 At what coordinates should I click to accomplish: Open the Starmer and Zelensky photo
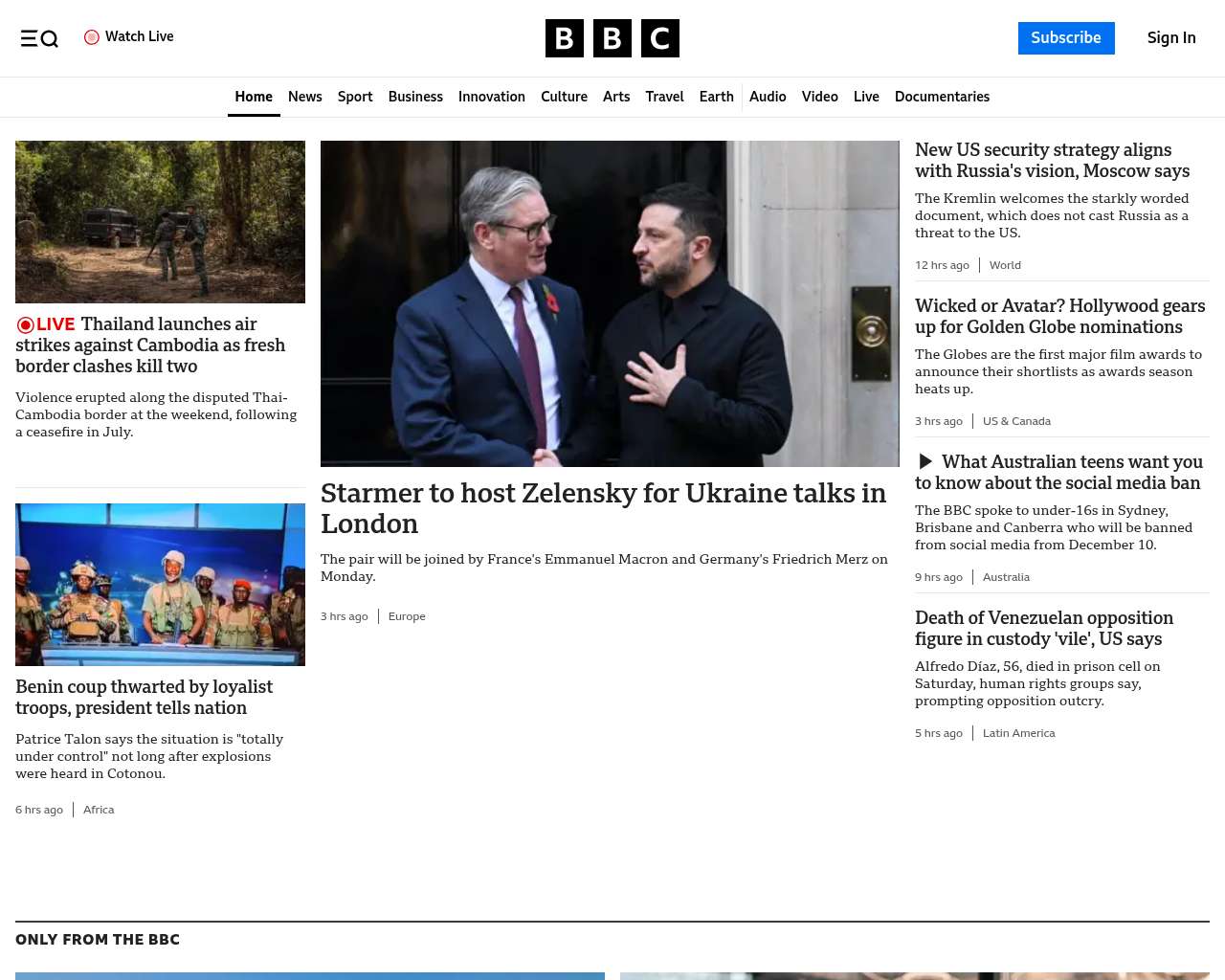click(610, 303)
